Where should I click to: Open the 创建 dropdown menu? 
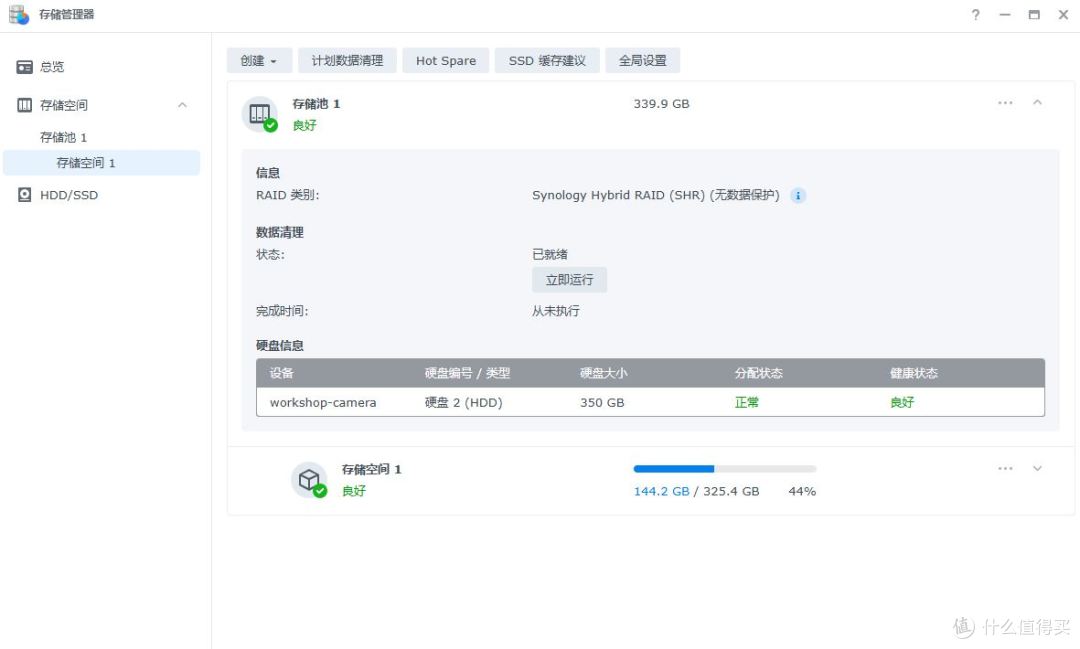pos(260,61)
